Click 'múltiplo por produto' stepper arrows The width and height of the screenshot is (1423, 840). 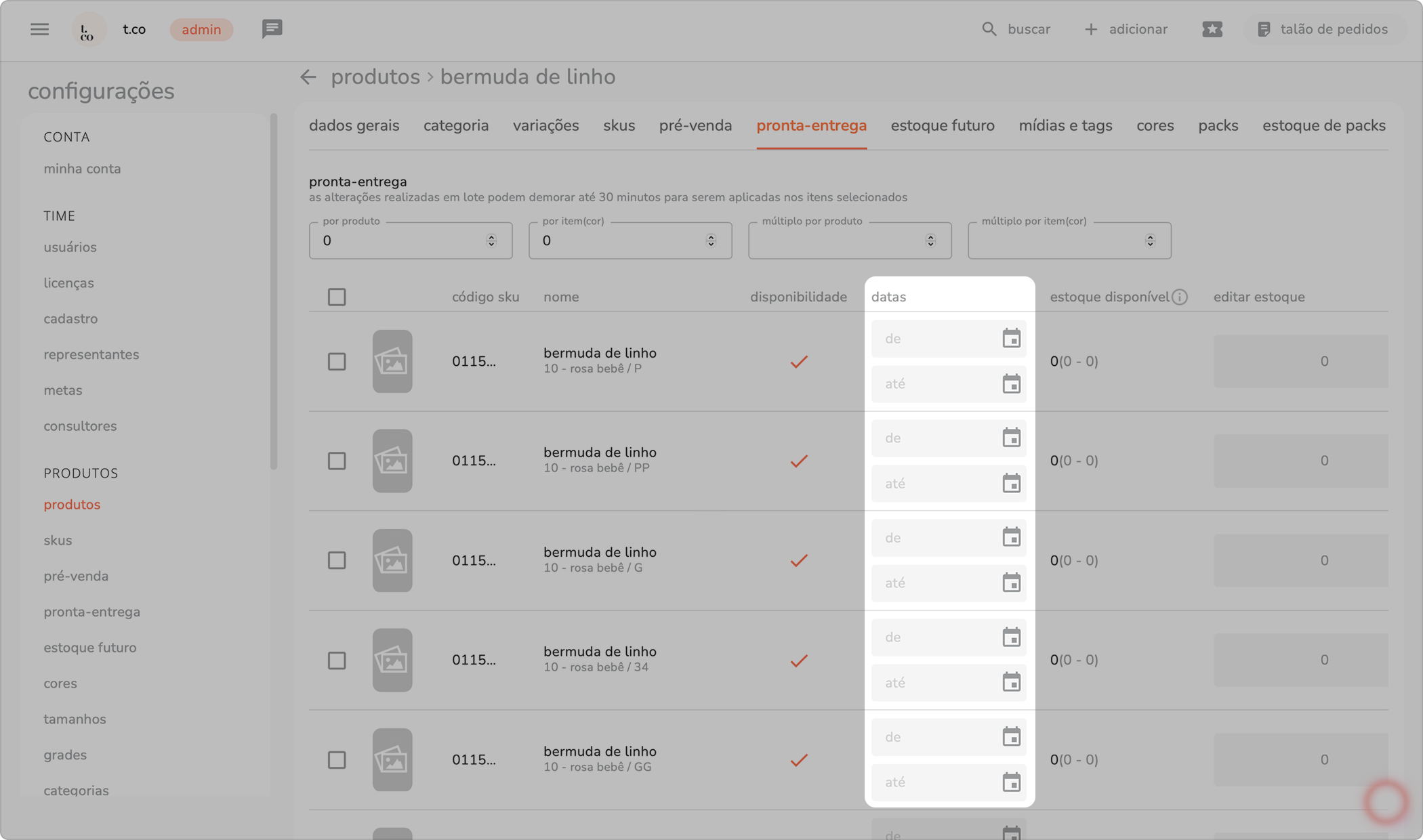pos(930,240)
